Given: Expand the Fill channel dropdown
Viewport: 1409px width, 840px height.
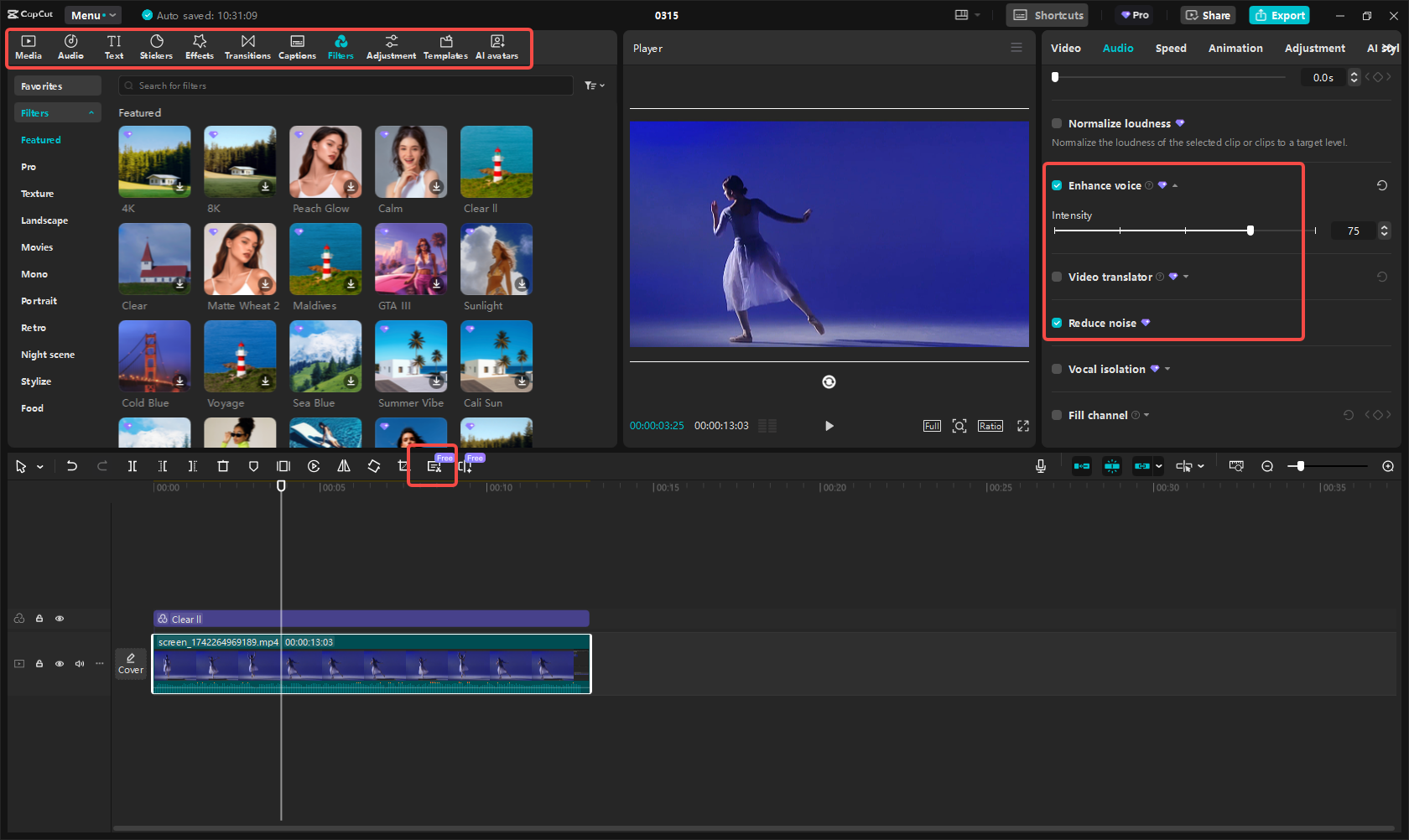Looking at the screenshot, I should [1147, 415].
